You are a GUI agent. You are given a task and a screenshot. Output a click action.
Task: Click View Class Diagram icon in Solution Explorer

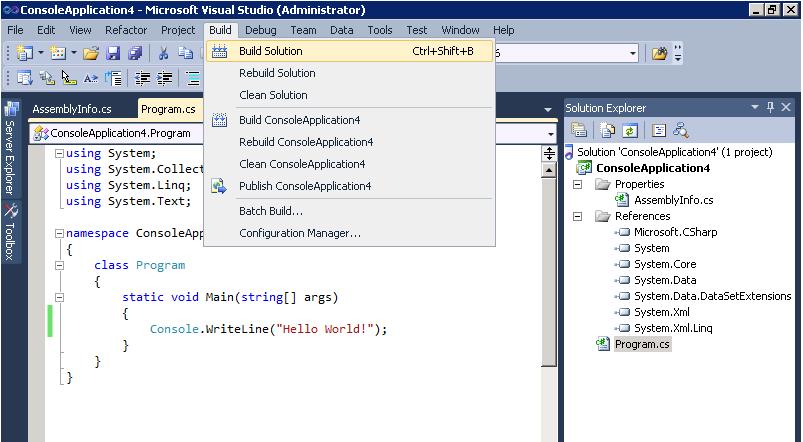[x=681, y=130]
